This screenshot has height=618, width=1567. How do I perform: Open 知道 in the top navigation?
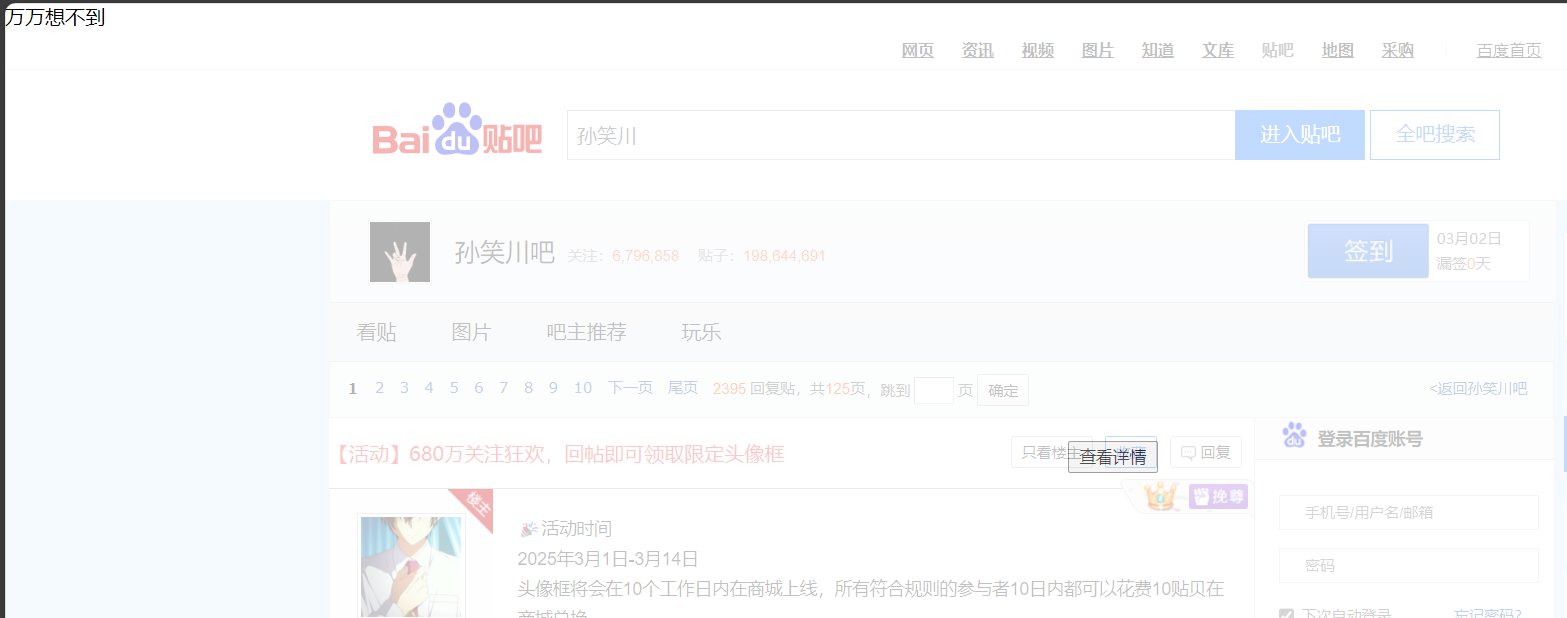point(1158,50)
